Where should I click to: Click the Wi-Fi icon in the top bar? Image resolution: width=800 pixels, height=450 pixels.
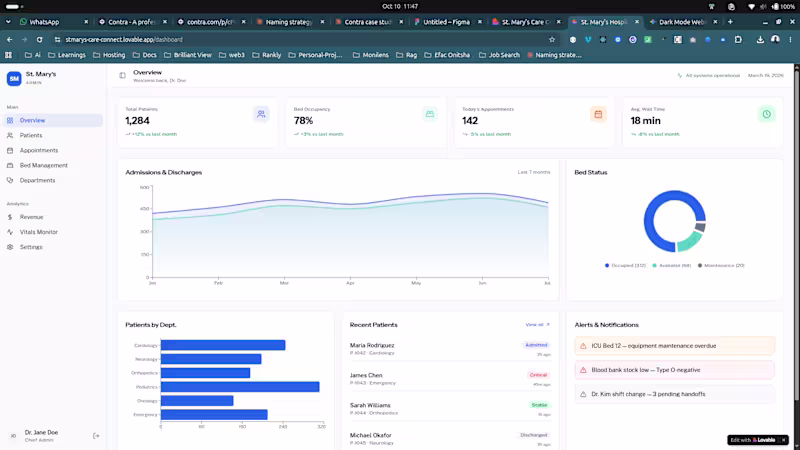751,7
